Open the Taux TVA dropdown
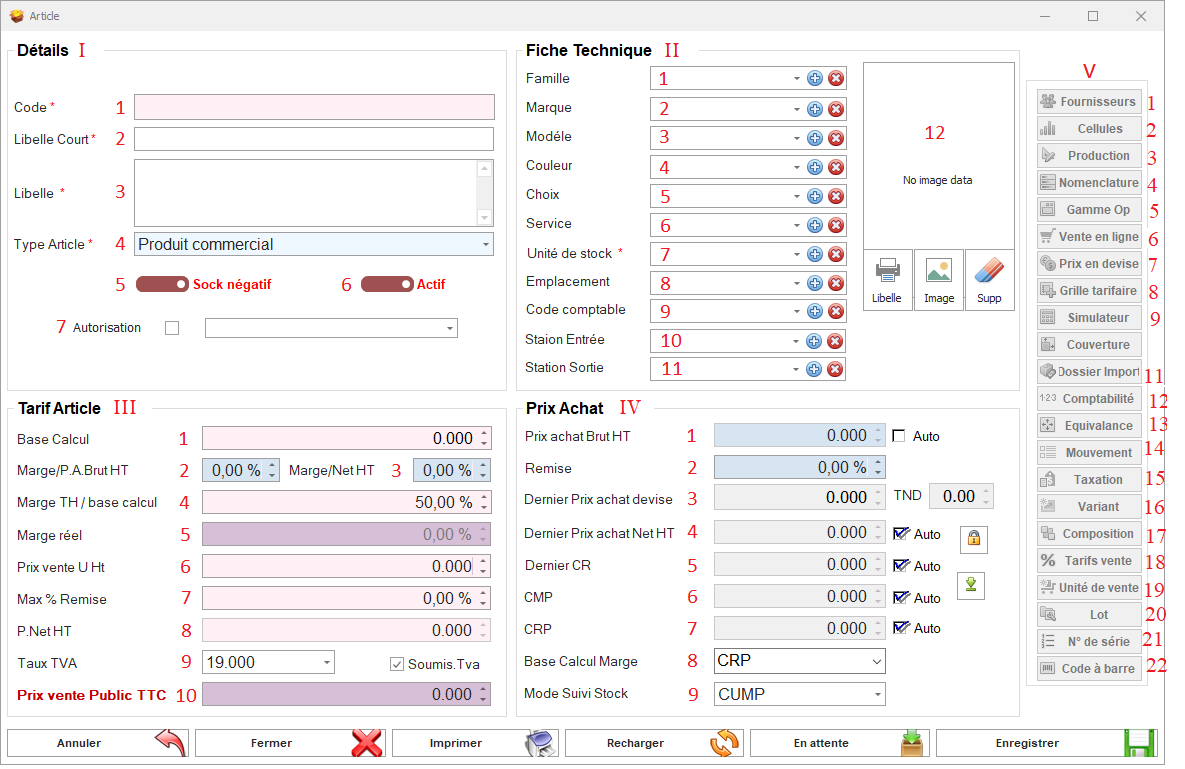 326,662
